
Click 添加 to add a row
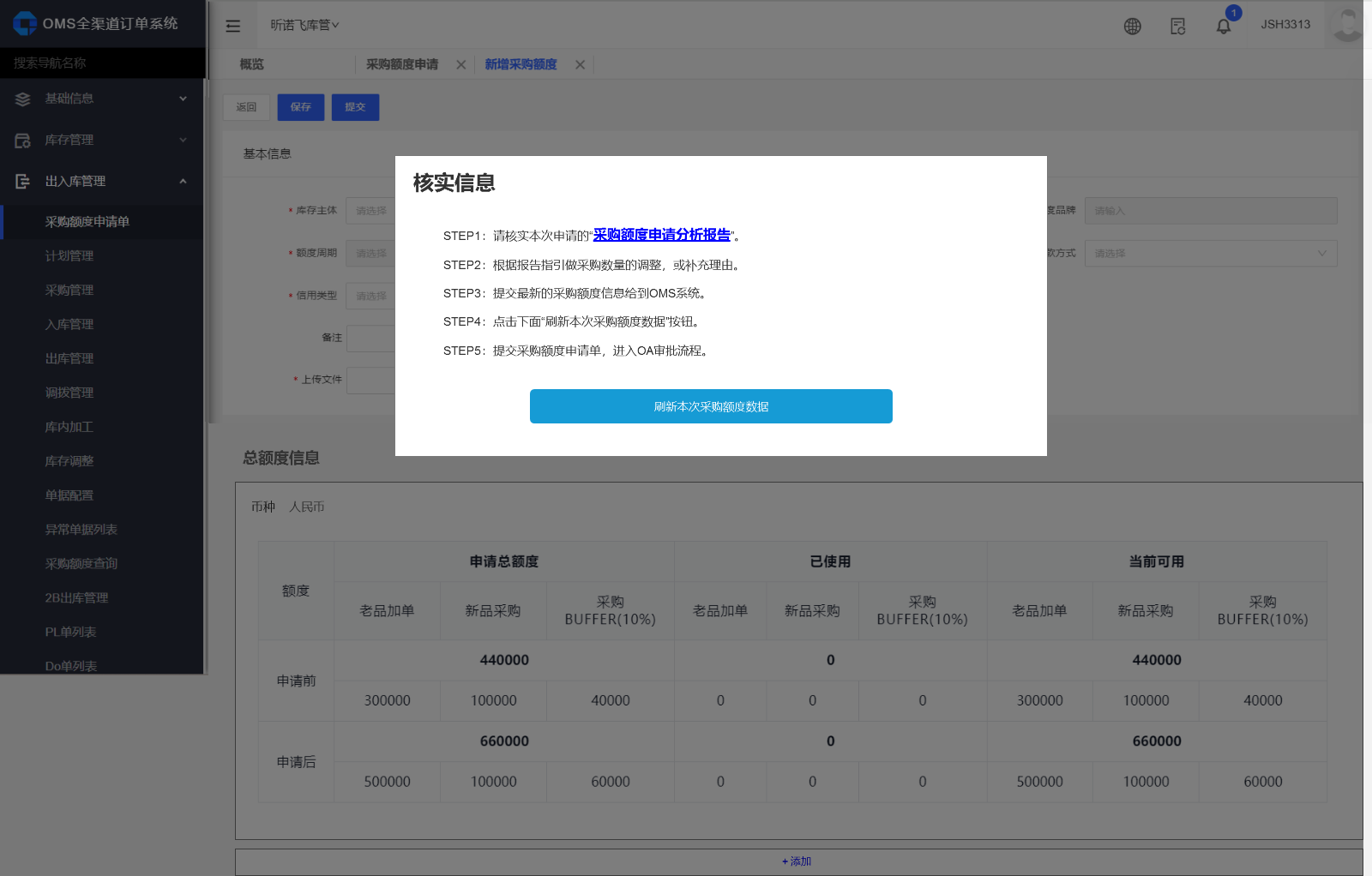point(796,861)
